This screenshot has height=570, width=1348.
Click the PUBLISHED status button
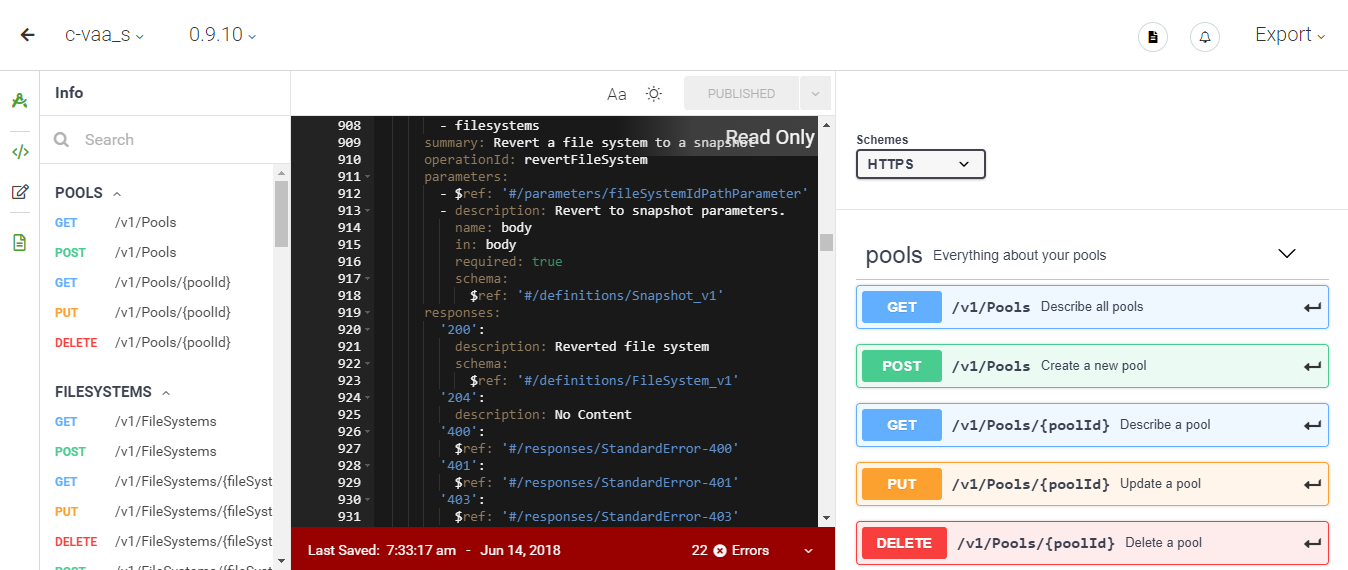click(741, 94)
